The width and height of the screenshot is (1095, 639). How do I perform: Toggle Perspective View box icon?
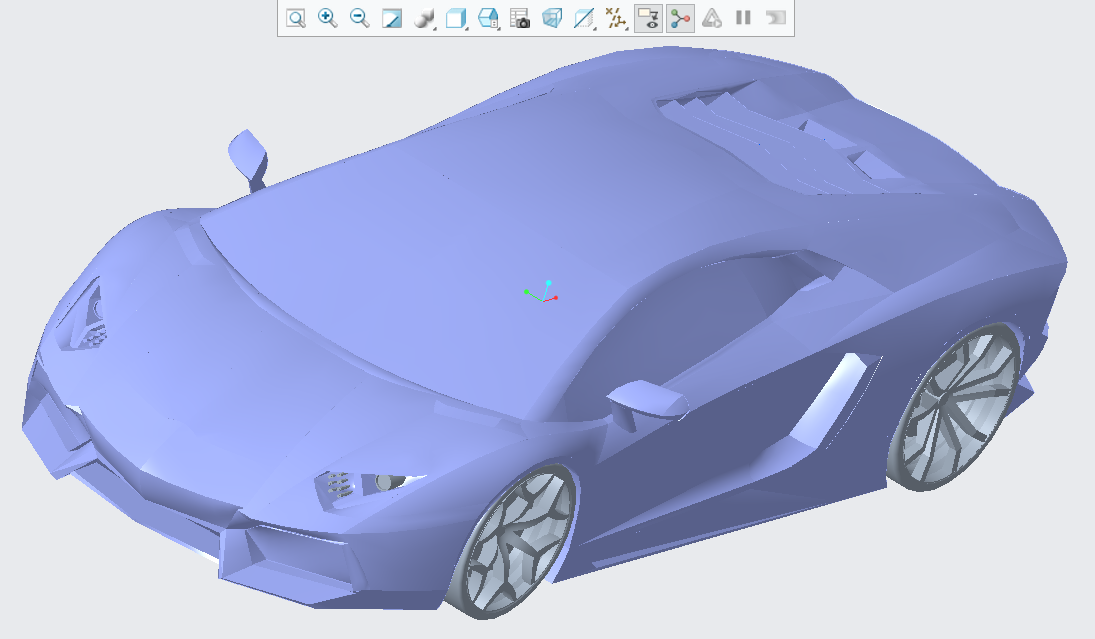552,18
